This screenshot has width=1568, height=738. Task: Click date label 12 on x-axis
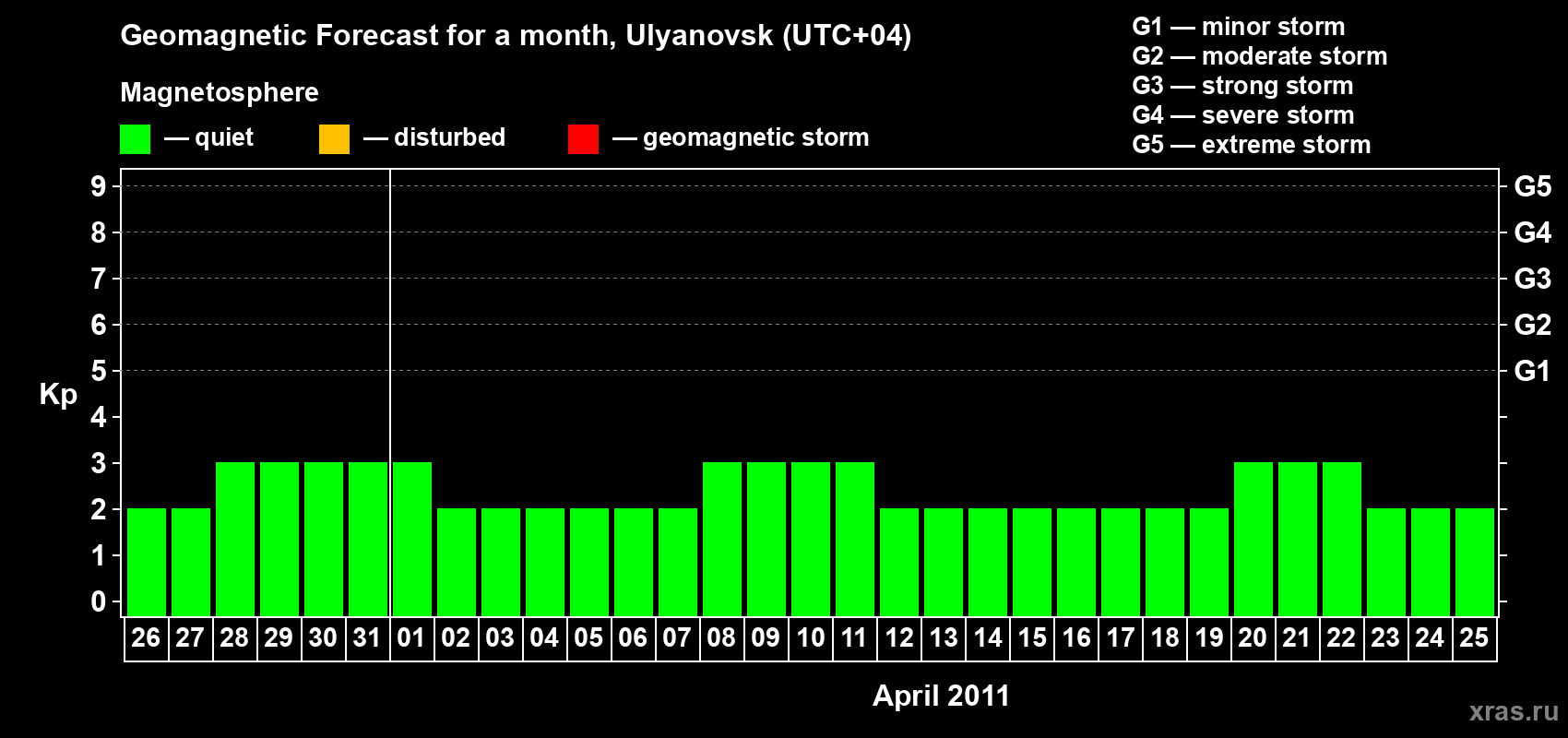(x=898, y=637)
